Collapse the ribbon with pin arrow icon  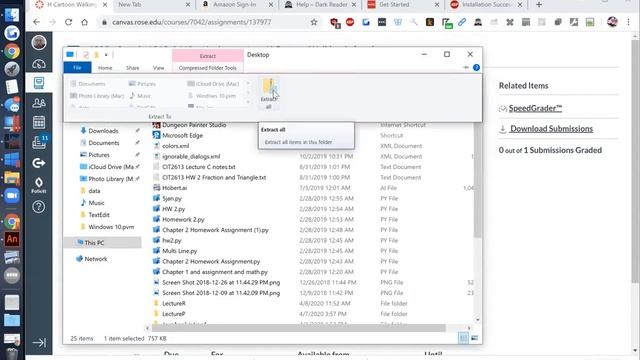click(466, 67)
